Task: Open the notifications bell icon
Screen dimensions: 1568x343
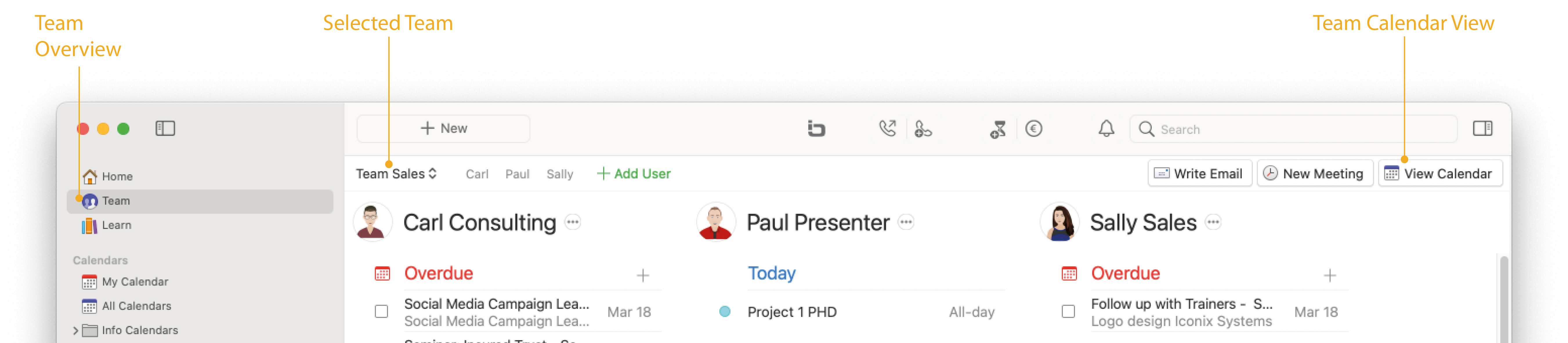Action: click(1106, 129)
